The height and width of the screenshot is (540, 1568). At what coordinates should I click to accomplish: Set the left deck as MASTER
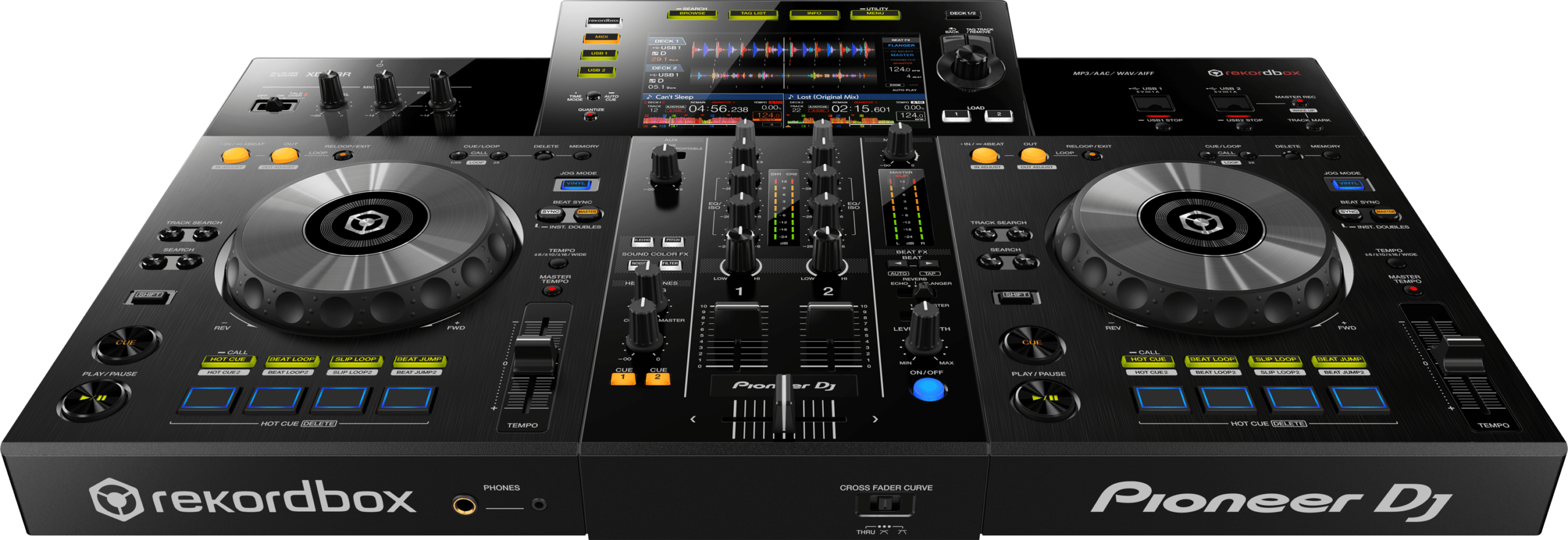pyautogui.click(x=587, y=213)
